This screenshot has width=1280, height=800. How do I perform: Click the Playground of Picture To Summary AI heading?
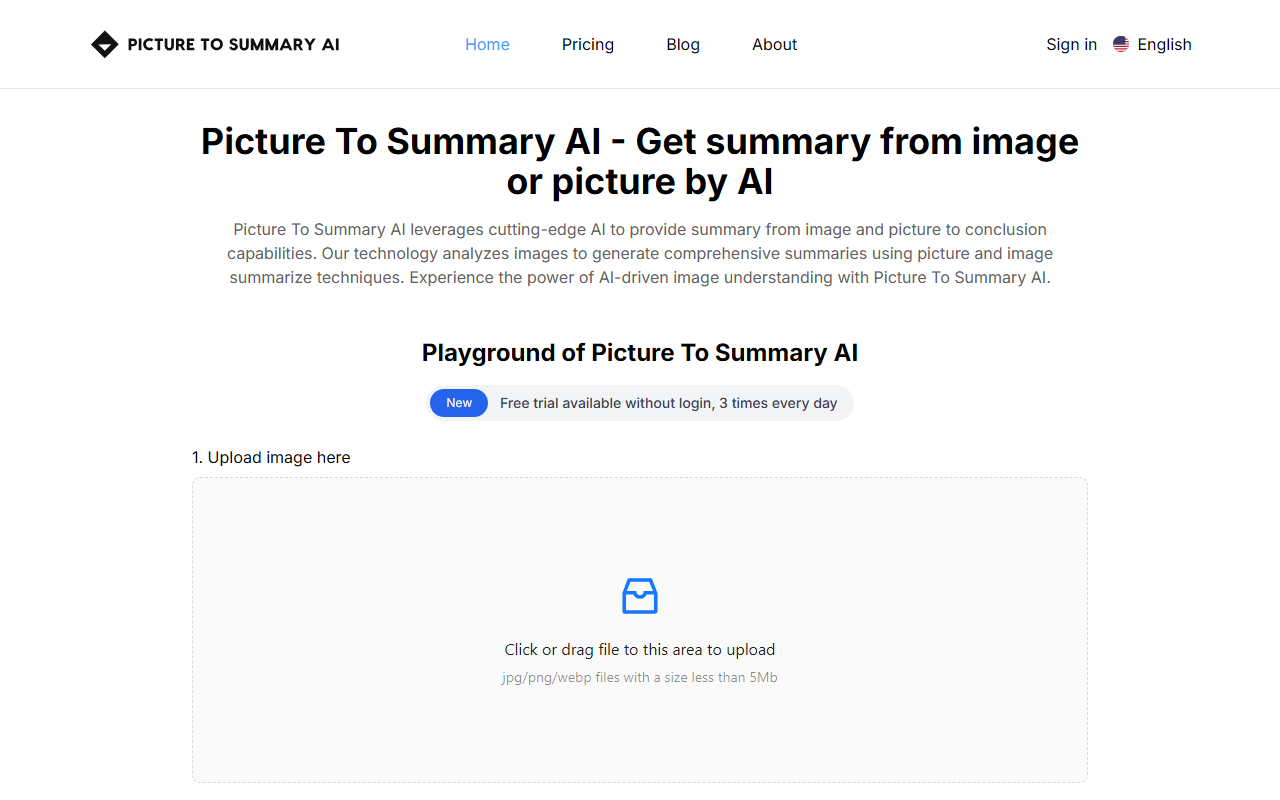[x=640, y=353]
